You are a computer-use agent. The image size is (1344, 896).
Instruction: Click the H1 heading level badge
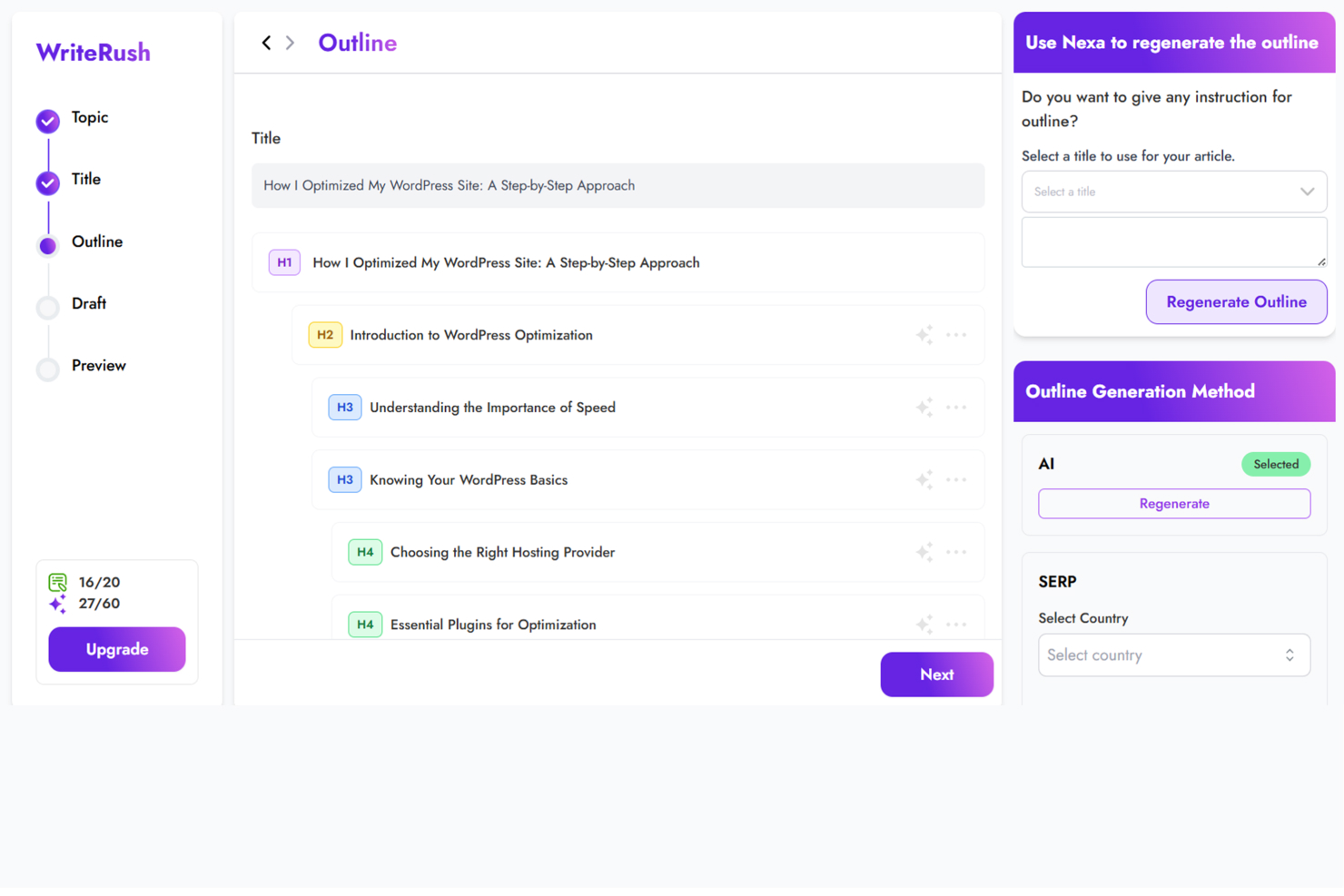(x=284, y=262)
